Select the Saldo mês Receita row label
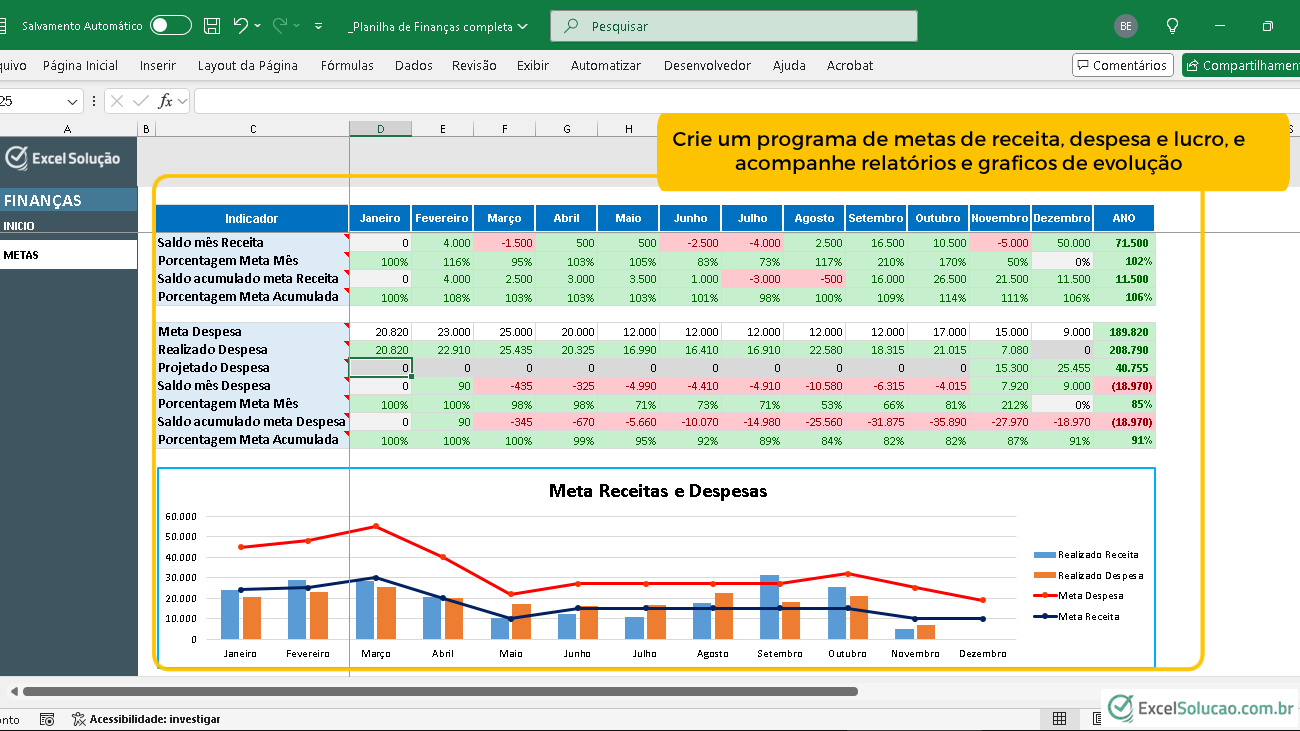This screenshot has height=731, width=1300. coord(252,243)
